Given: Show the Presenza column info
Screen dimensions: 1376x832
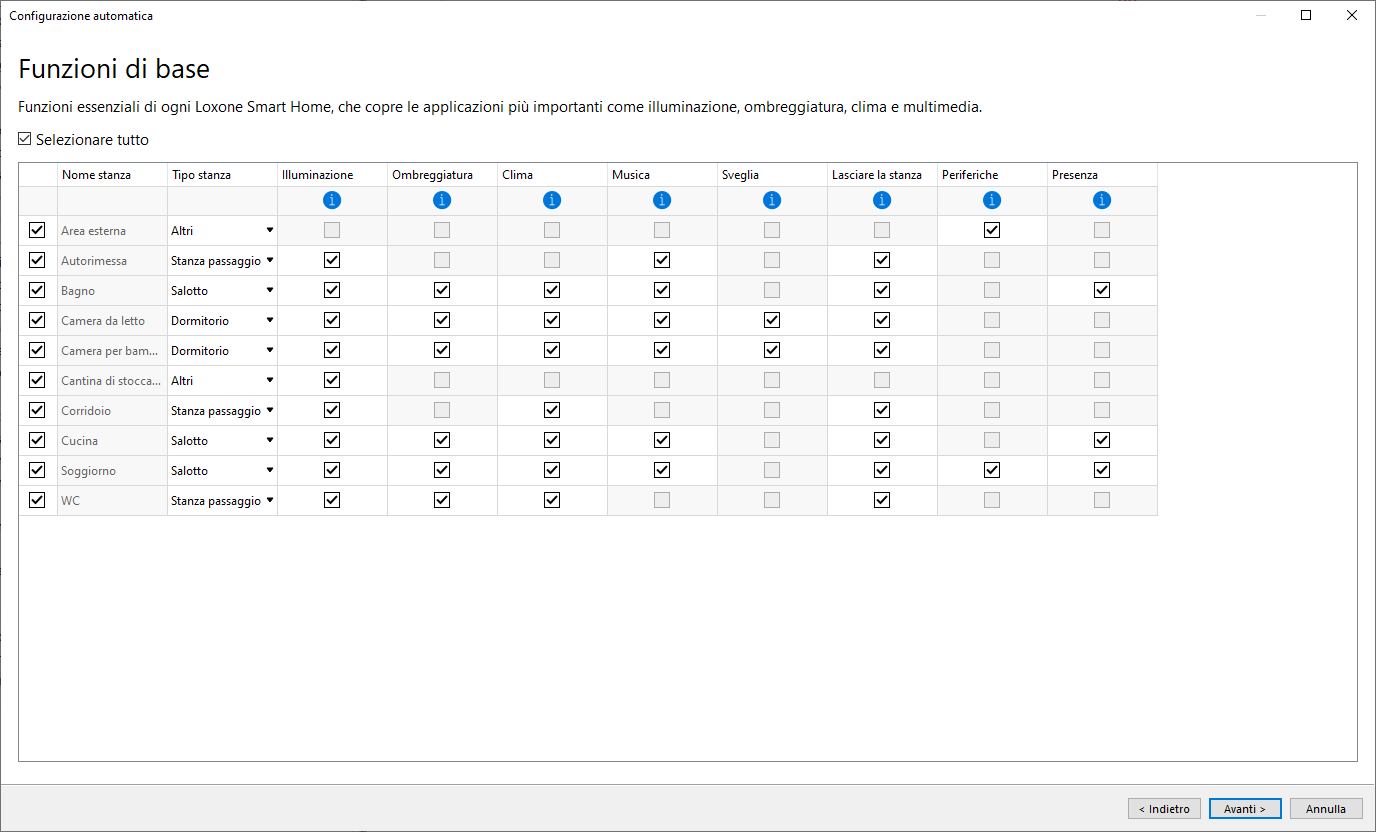Looking at the screenshot, I should coord(1102,200).
